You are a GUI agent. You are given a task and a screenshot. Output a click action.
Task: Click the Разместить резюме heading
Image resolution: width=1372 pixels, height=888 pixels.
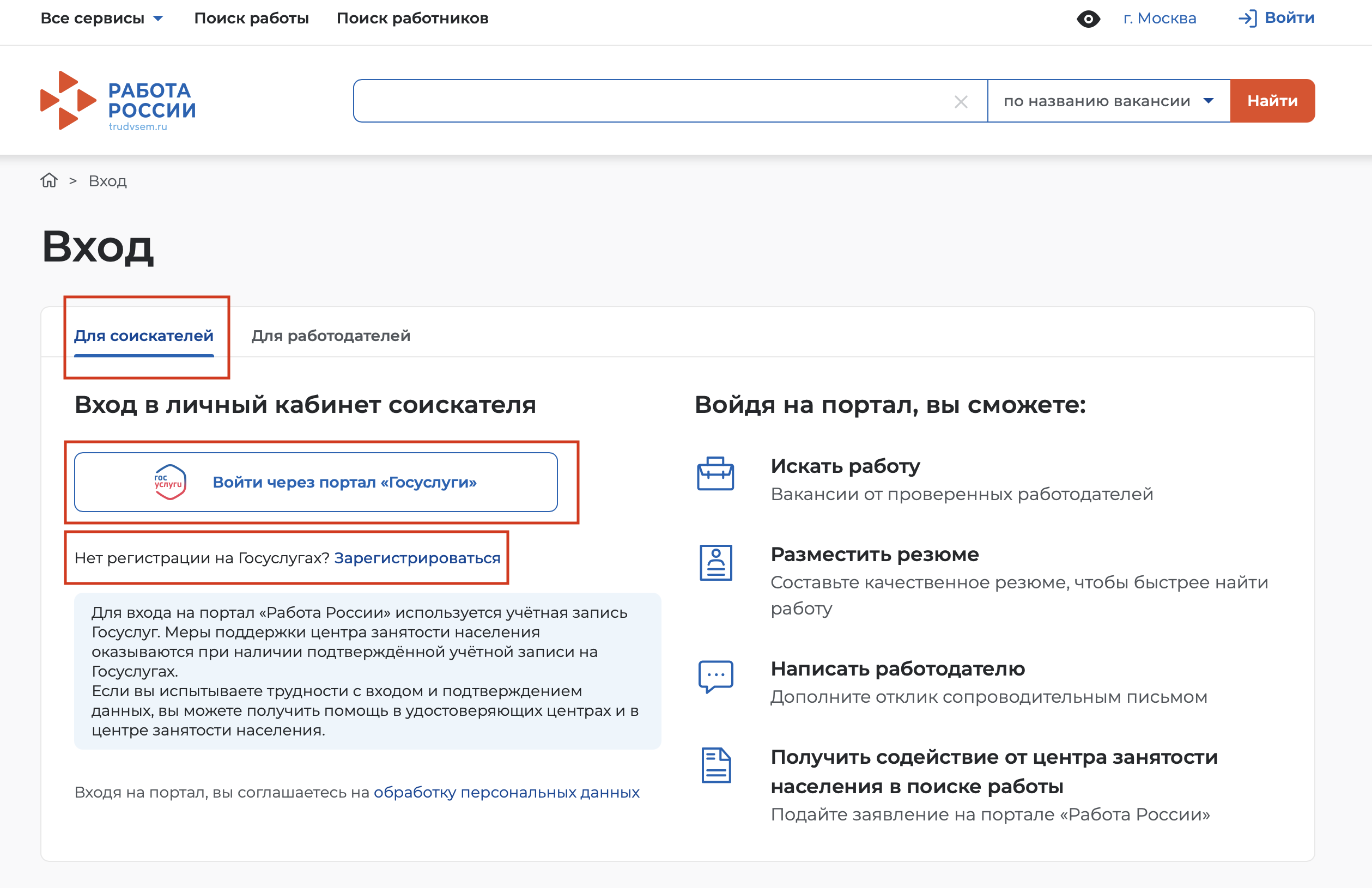pos(875,555)
